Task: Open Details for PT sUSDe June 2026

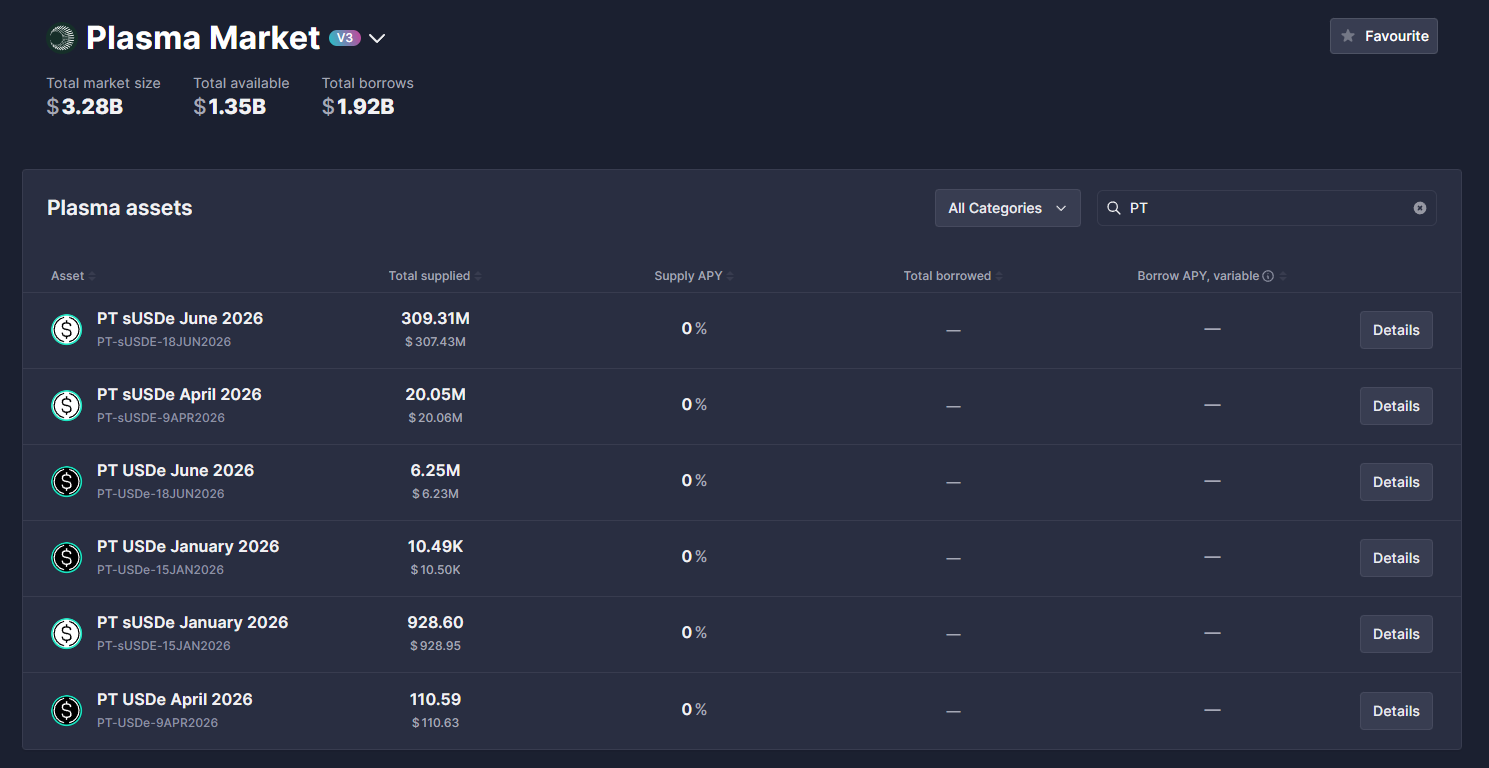Action: click(1395, 330)
